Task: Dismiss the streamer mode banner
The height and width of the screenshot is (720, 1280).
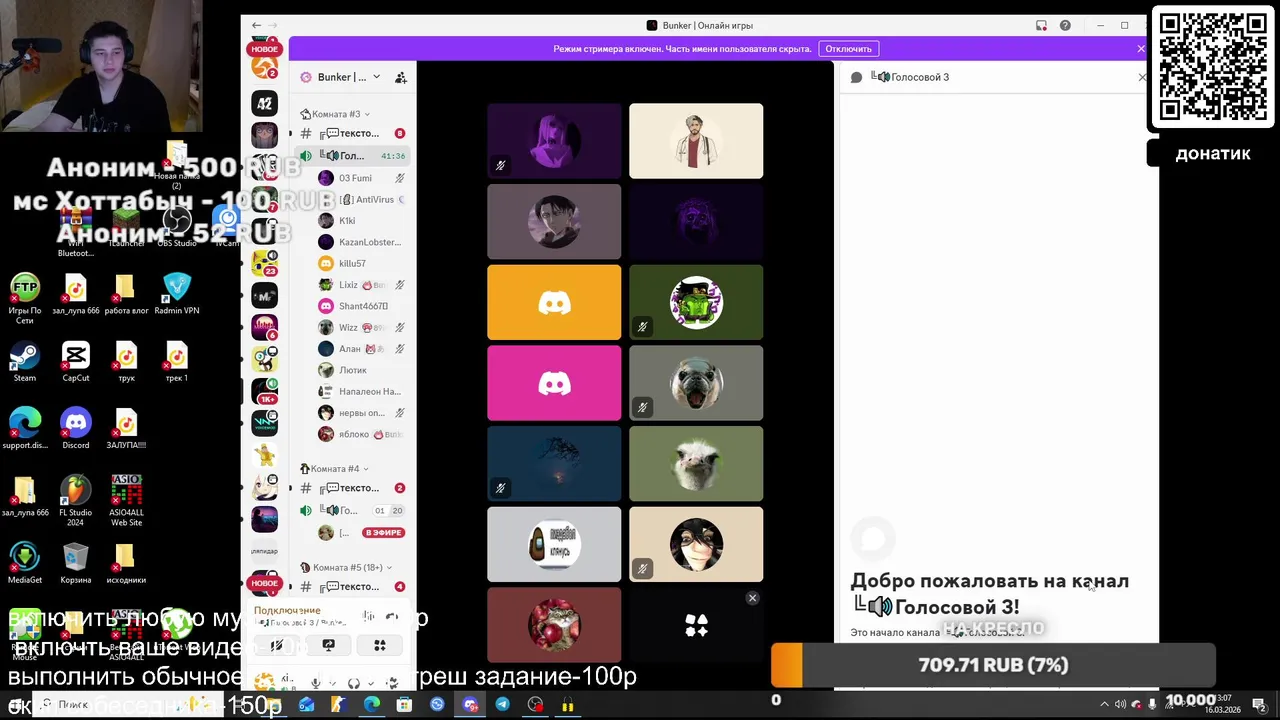Action: coord(1141,48)
